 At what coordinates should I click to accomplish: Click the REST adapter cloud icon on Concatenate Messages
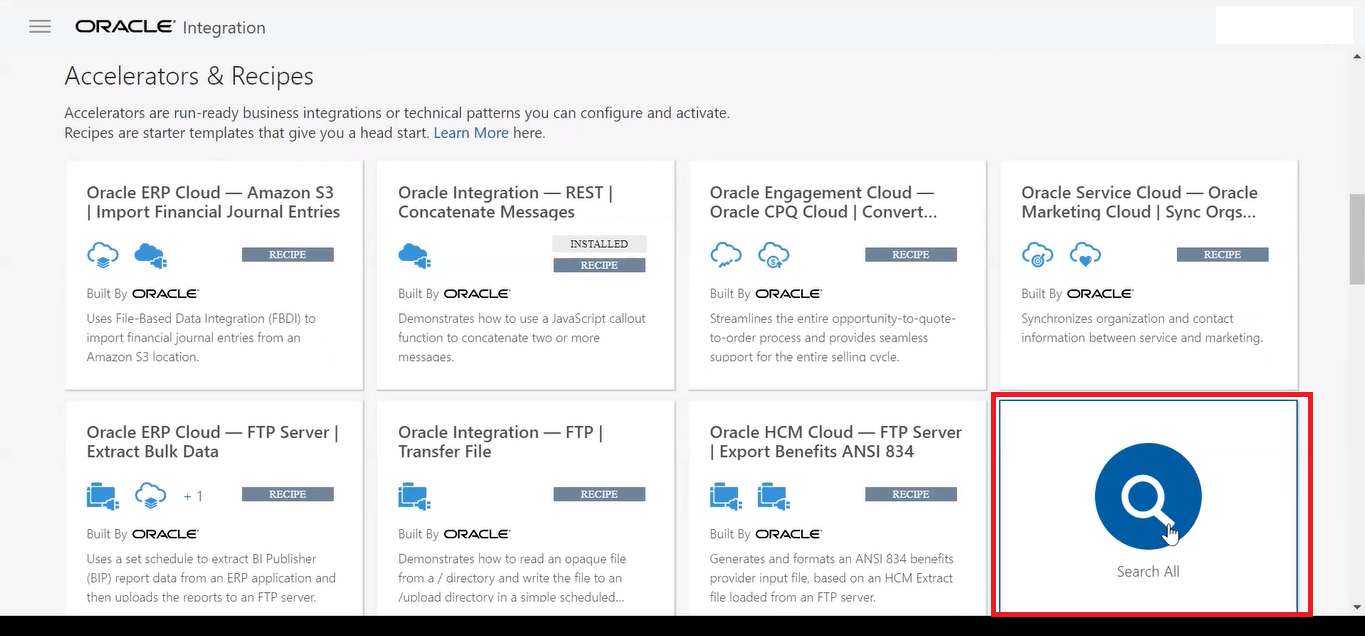click(414, 257)
